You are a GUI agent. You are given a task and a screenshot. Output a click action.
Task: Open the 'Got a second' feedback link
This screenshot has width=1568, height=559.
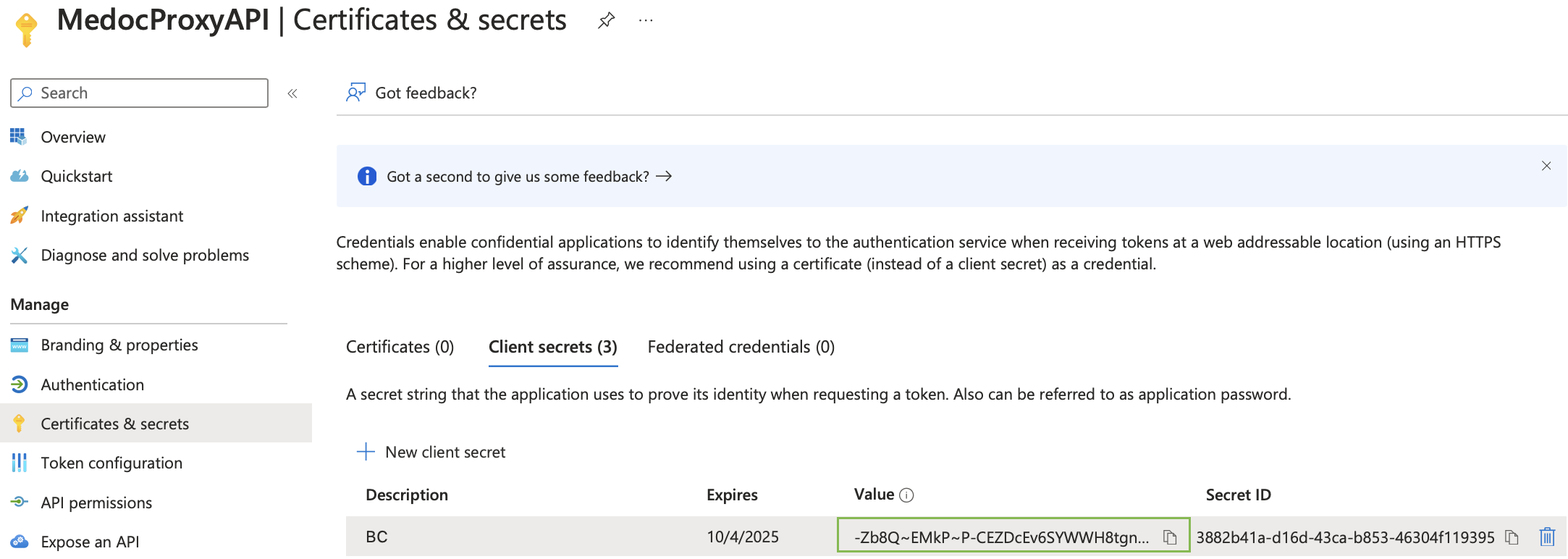[528, 177]
